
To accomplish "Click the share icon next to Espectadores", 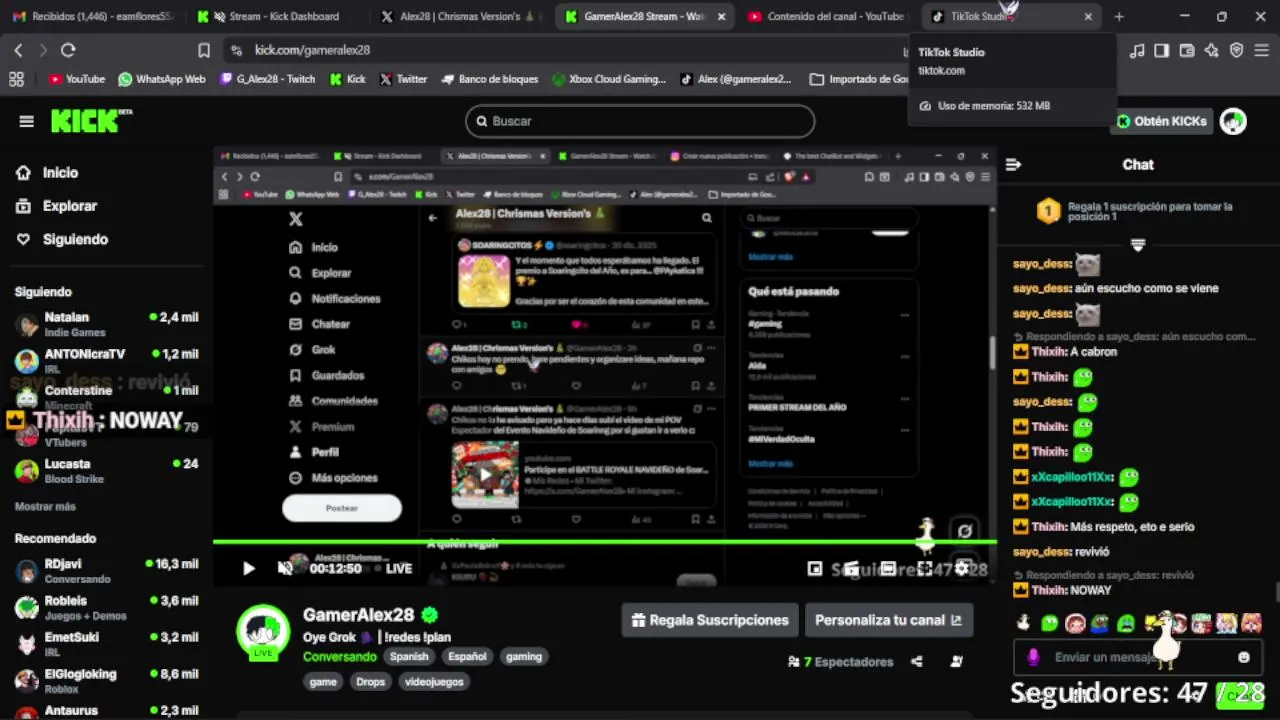I will coord(916,661).
